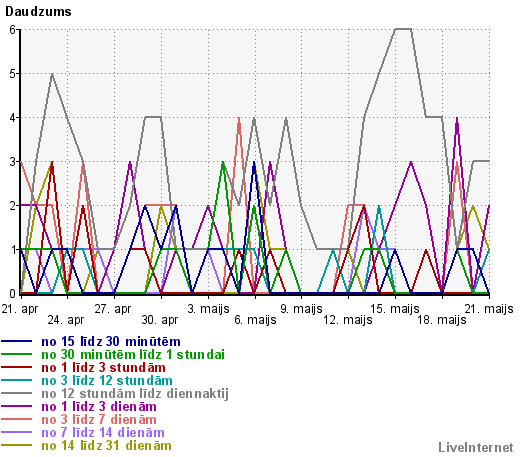This screenshot has height=457, width=520.
Task: Click the teal legend line swatch
Action: 17,381
